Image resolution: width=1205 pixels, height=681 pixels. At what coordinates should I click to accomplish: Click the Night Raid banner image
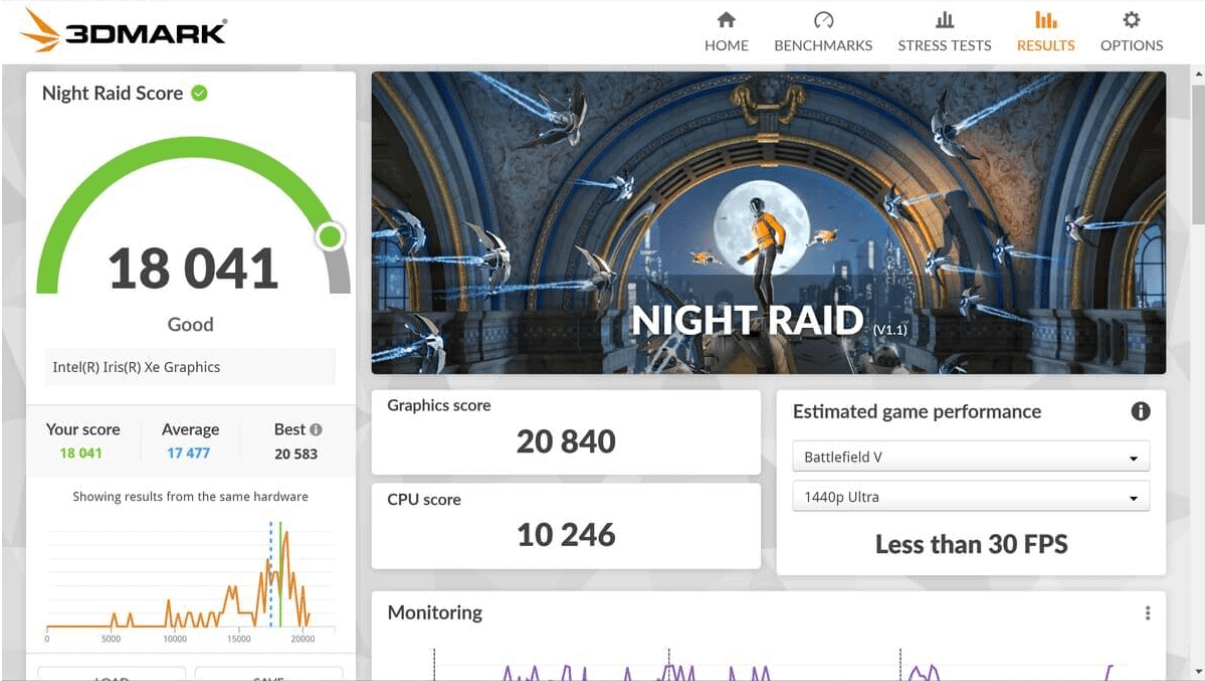768,222
